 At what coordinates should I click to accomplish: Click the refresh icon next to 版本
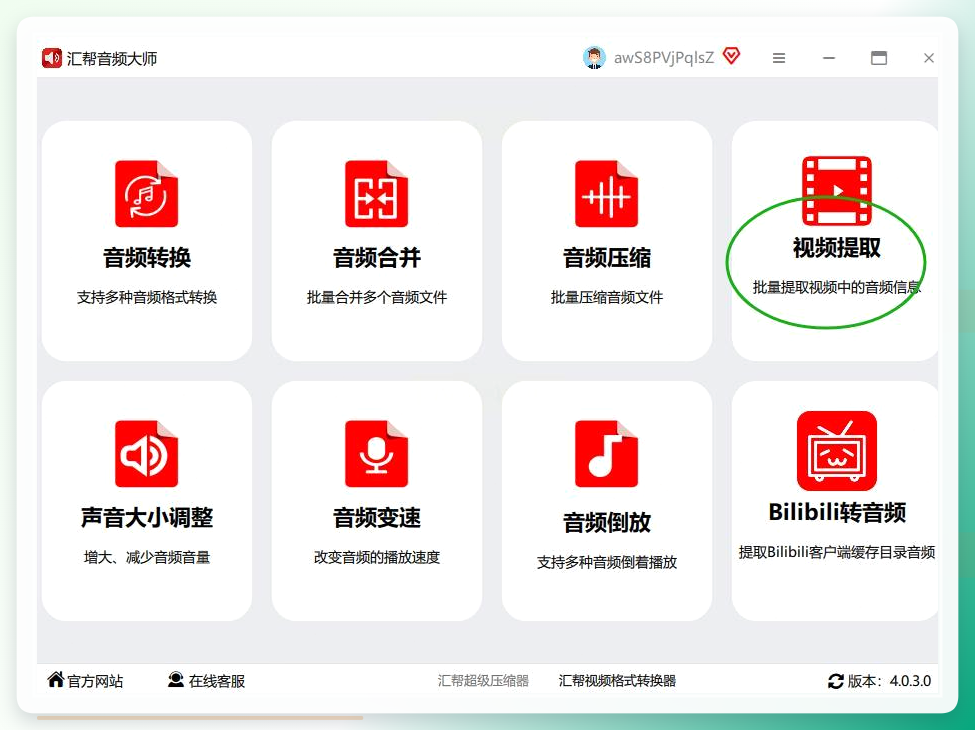pos(836,681)
